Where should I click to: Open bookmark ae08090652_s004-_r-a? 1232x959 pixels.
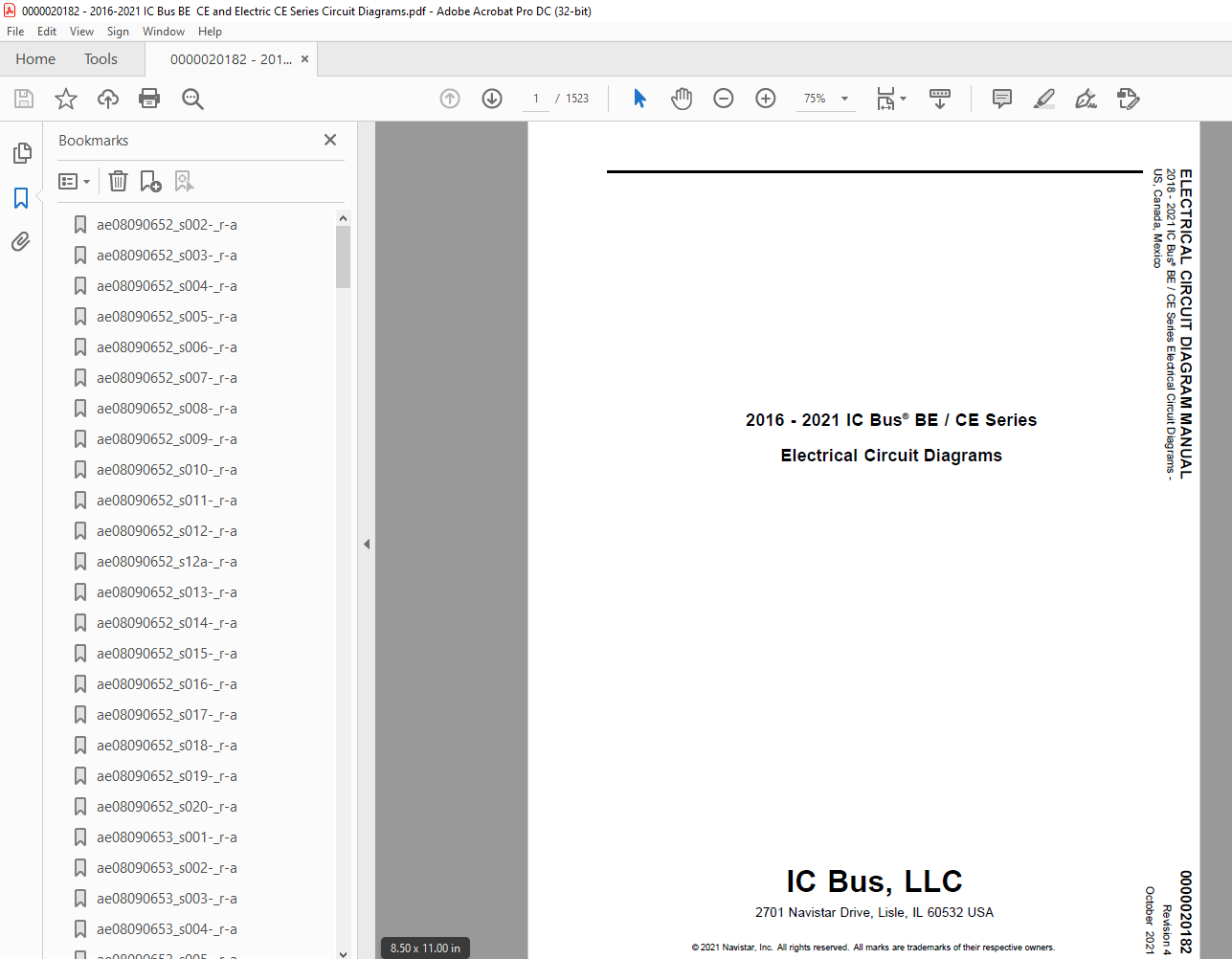click(x=167, y=286)
